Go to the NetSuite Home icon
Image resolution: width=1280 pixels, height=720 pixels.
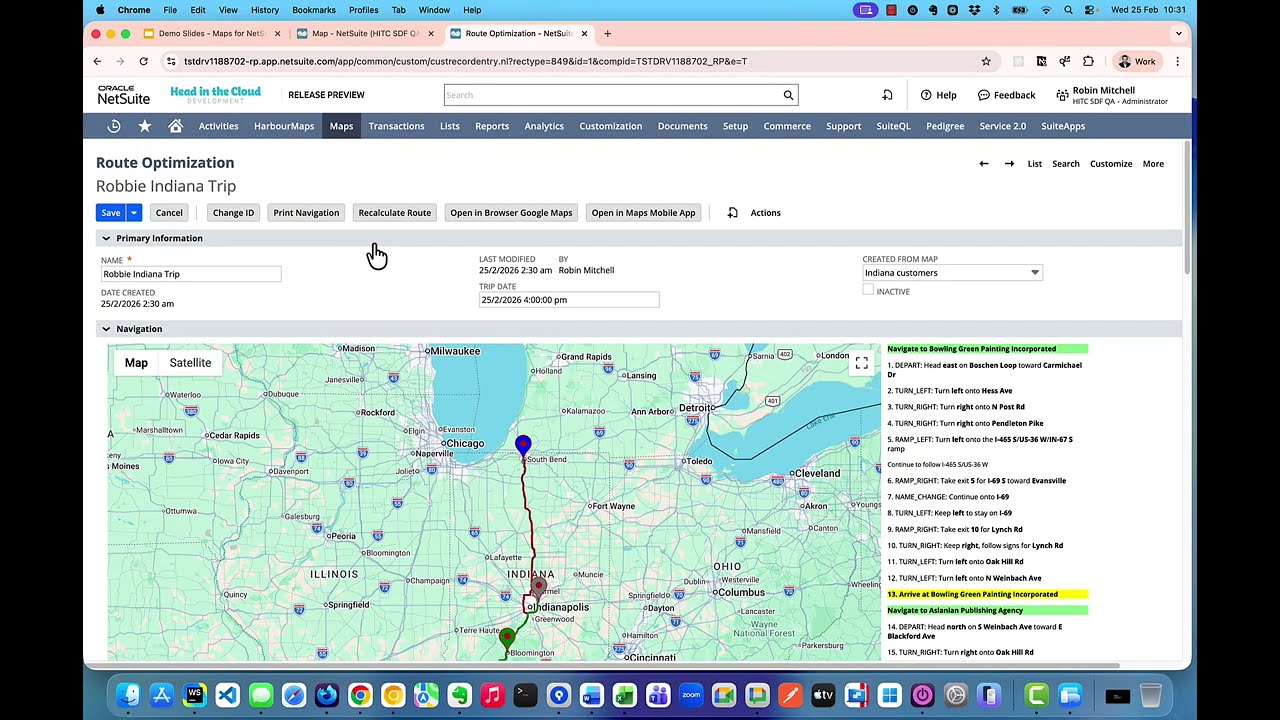click(x=176, y=126)
